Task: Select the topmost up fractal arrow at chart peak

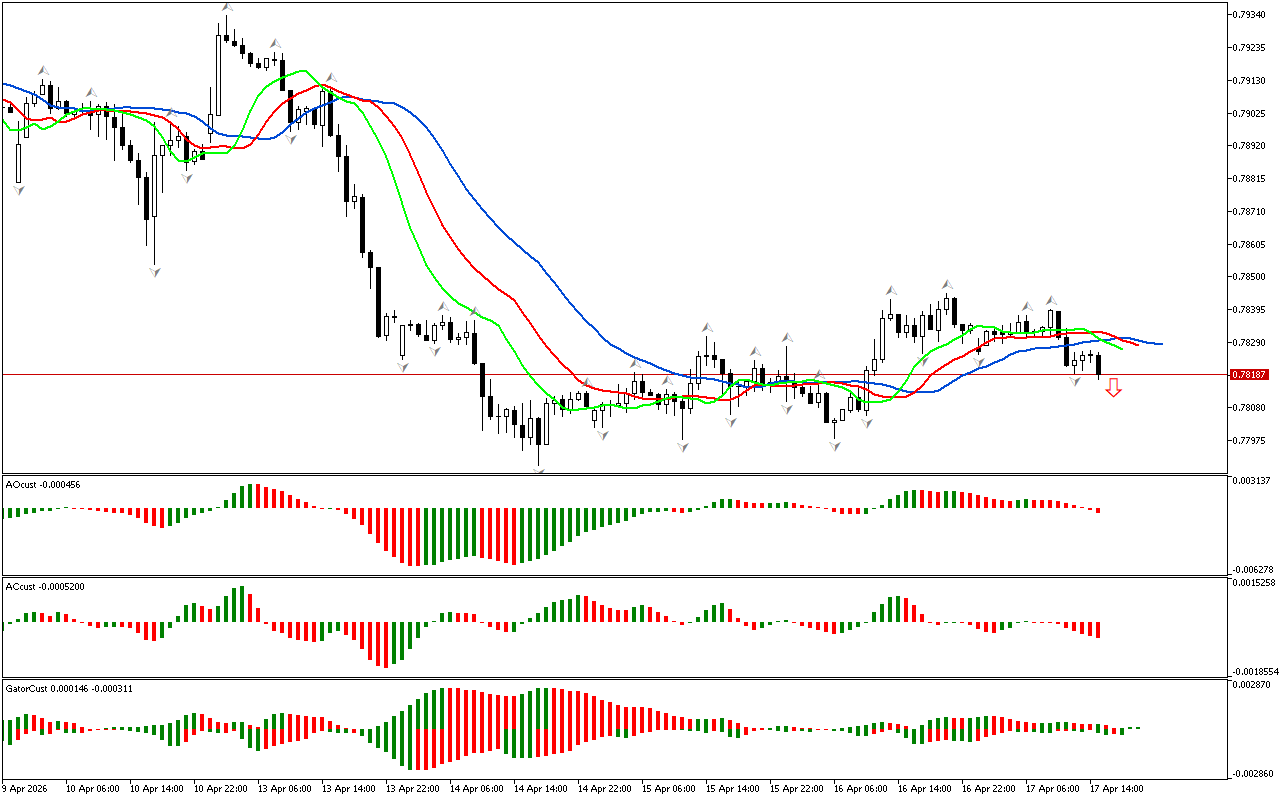Action: click(x=227, y=8)
